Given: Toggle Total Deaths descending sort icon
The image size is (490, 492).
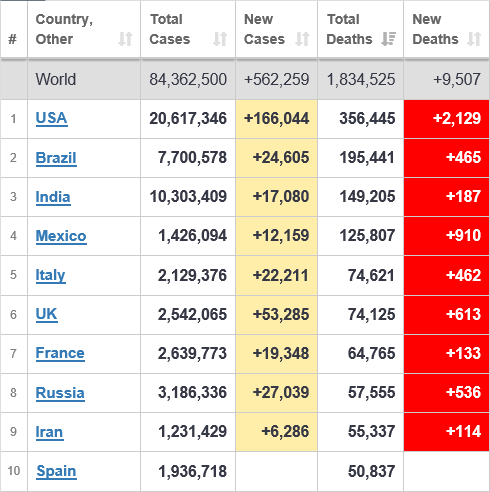Looking at the screenshot, I should [x=388, y=39].
